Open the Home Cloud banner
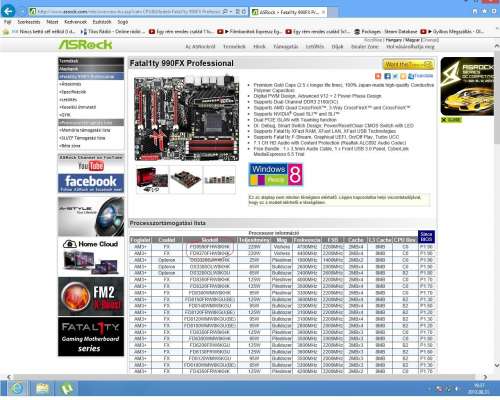Image resolution: width=500 pixels, height=400 pixels. (91, 257)
